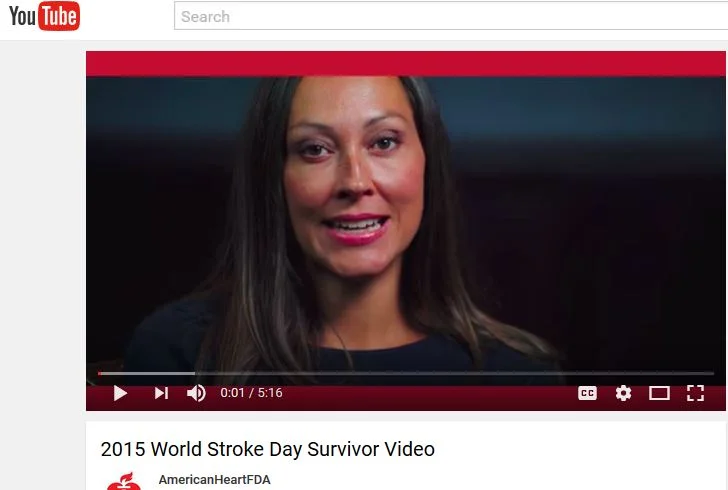This screenshot has width=728, height=490.
Task: Click the red start of the seek bar
Action: tap(99, 373)
